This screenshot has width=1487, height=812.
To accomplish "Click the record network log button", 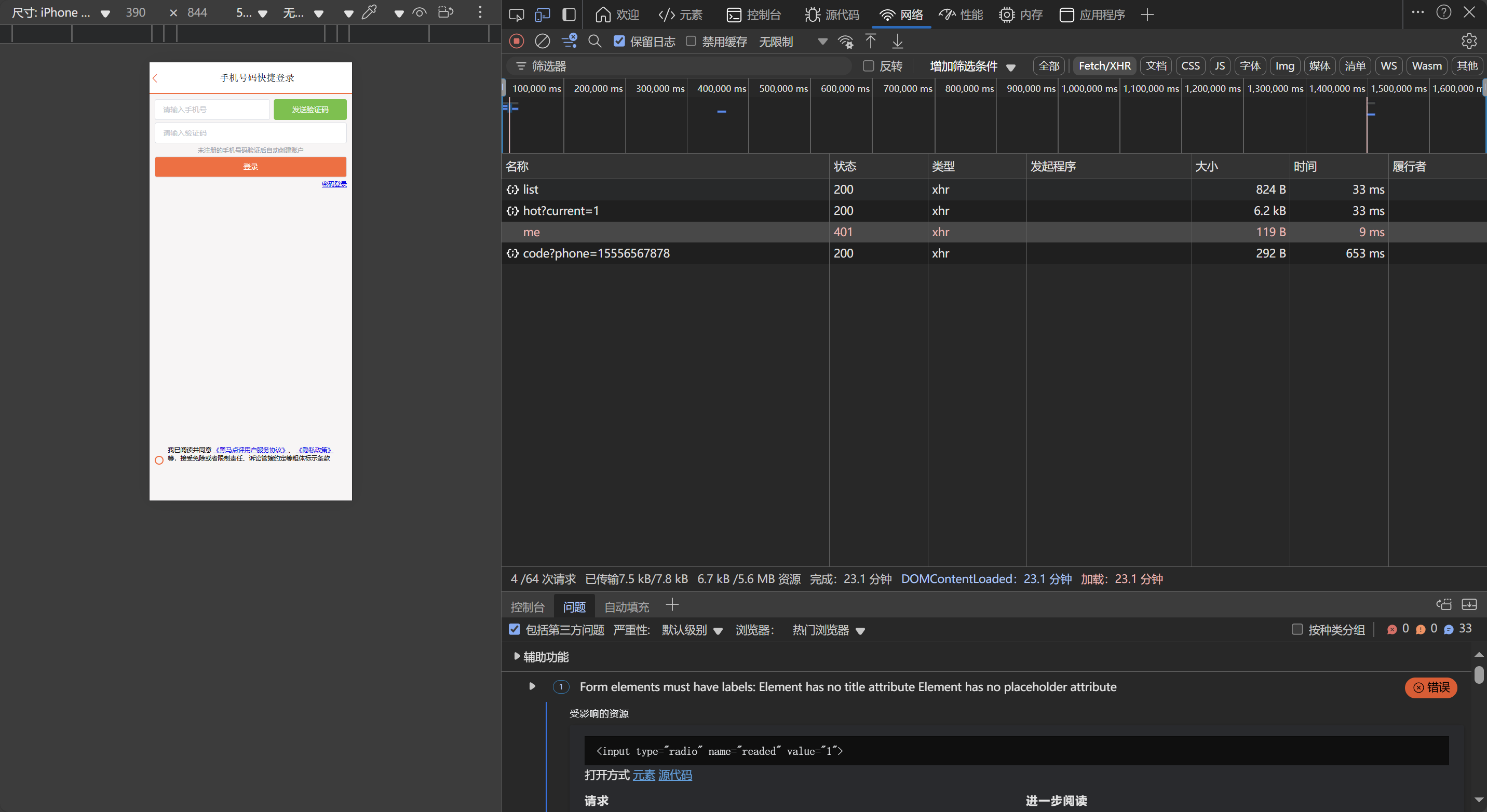I will click(x=516, y=42).
